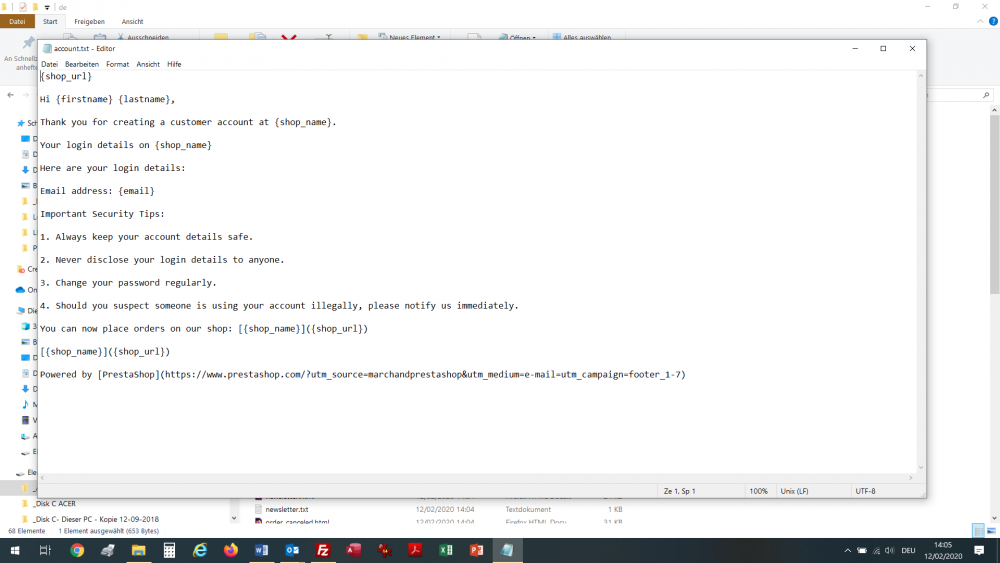Open the Datei menu in Editor
Viewport: 1000px width, 563px height.
pyautogui.click(x=49, y=64)
